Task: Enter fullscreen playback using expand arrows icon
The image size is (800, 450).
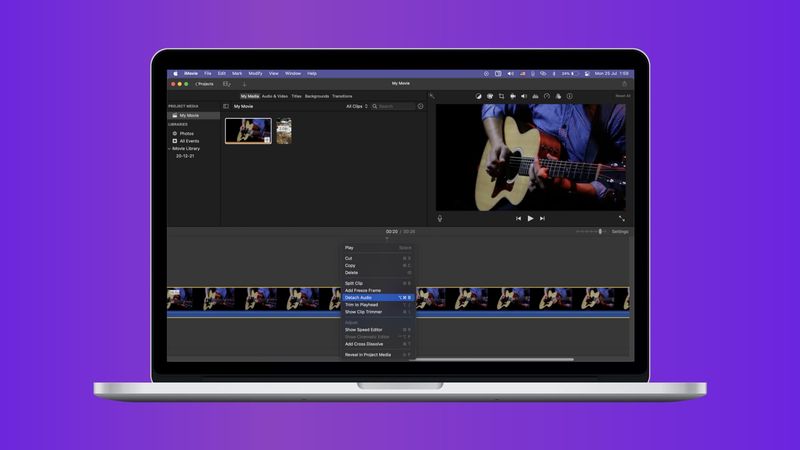Action: pos(621,218)
